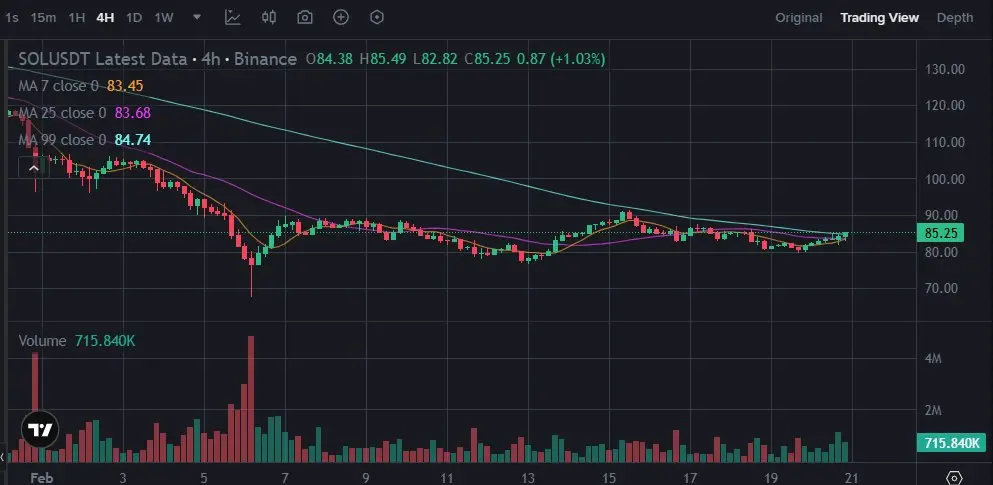993x485 pixels.
Task: Click the MA 99 indicator legend
Action: pos(62,140)
